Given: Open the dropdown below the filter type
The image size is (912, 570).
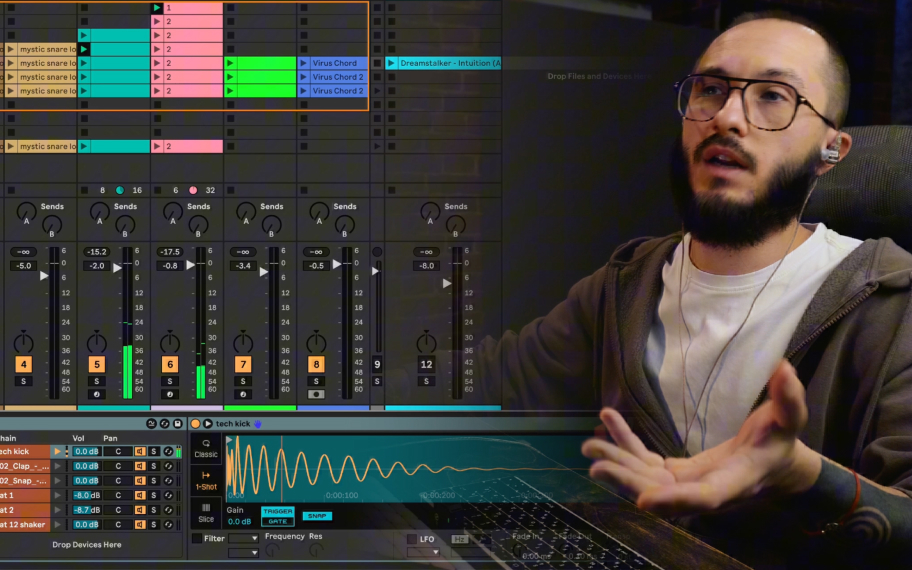Looking at the screenshot, I should [x=243, y=552].
